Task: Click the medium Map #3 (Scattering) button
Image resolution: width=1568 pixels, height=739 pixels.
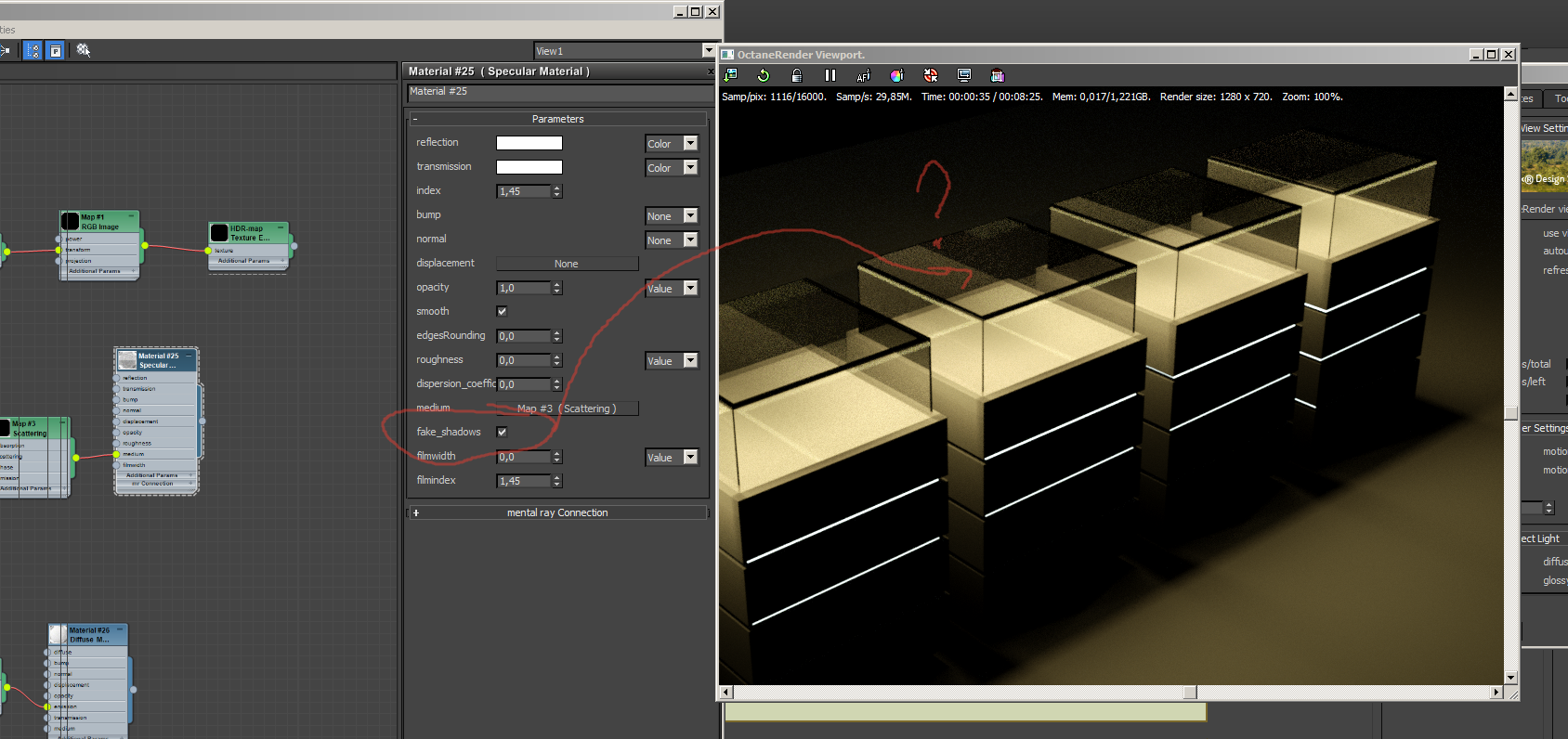Action: pos(567,408)
